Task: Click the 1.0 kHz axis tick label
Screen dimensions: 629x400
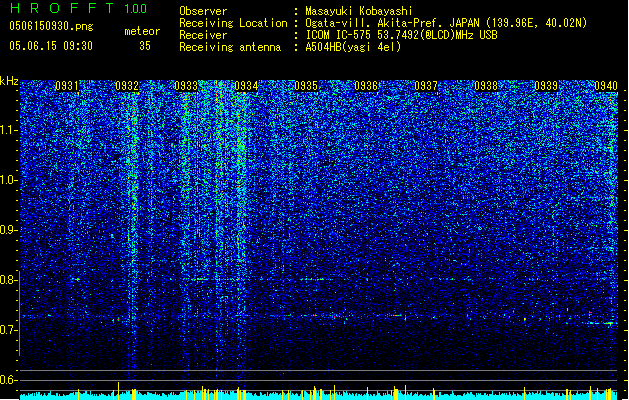Action: coord(9,180)
